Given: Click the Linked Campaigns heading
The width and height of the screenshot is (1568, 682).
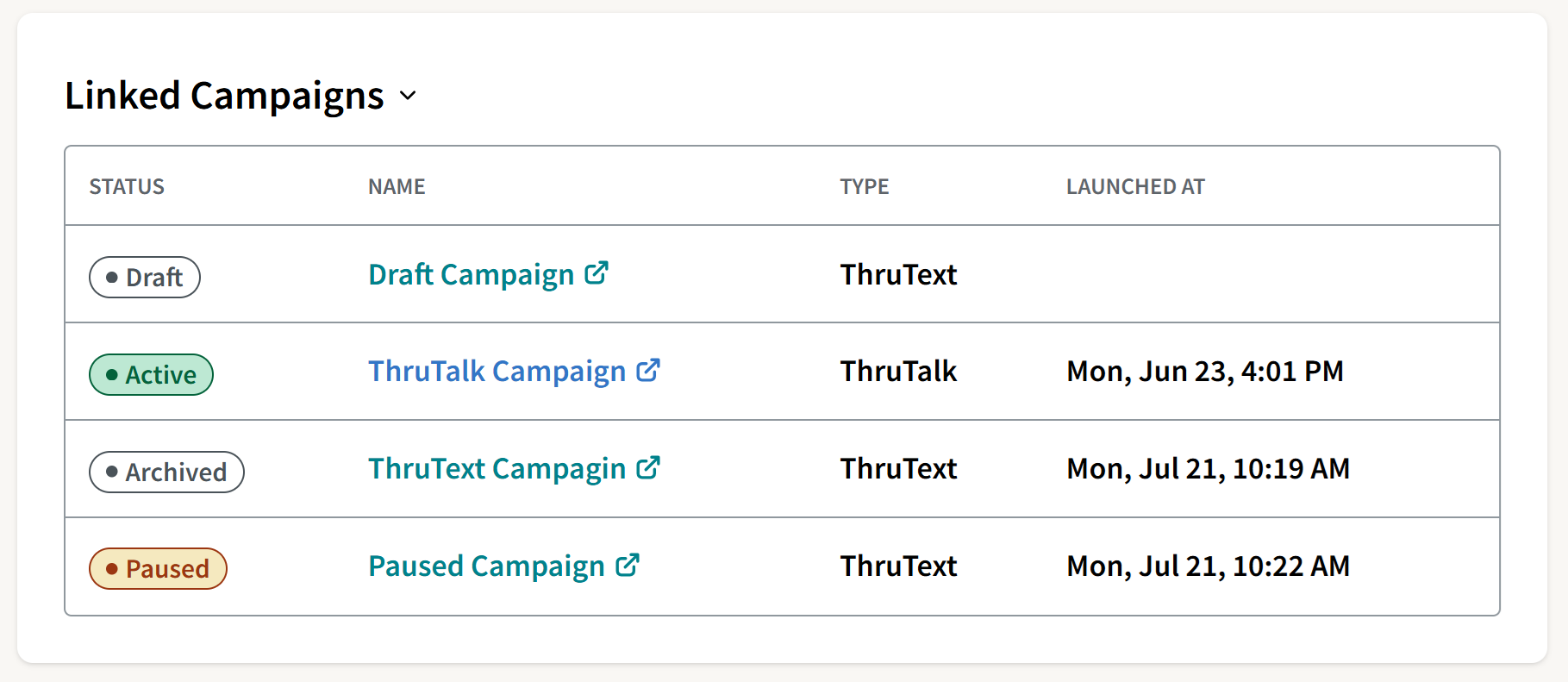Looking at the screenshot, I should [224, 96].
